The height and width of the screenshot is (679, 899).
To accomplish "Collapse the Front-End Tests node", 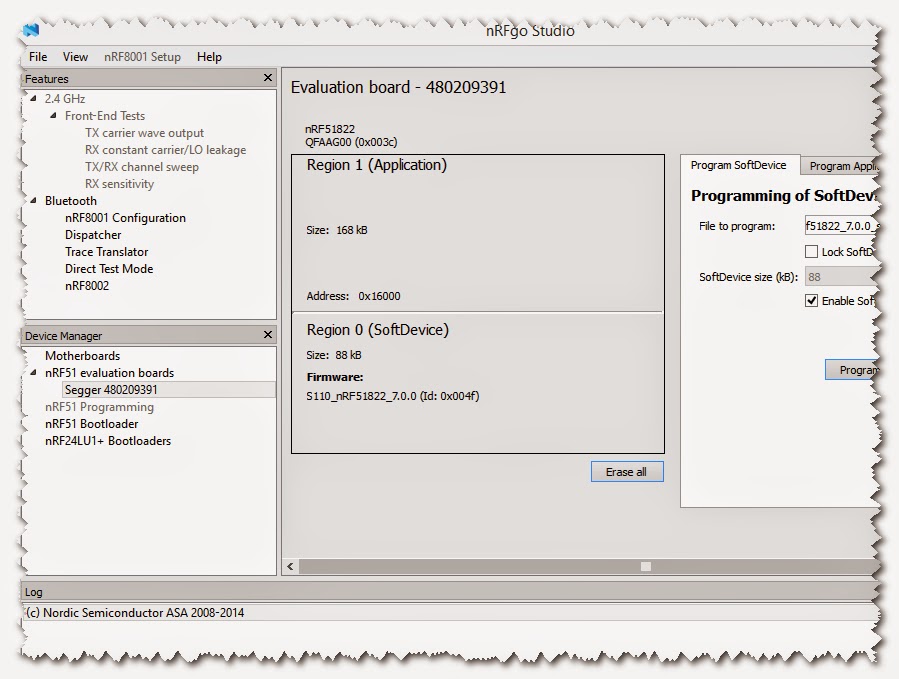I will [53, 116].
